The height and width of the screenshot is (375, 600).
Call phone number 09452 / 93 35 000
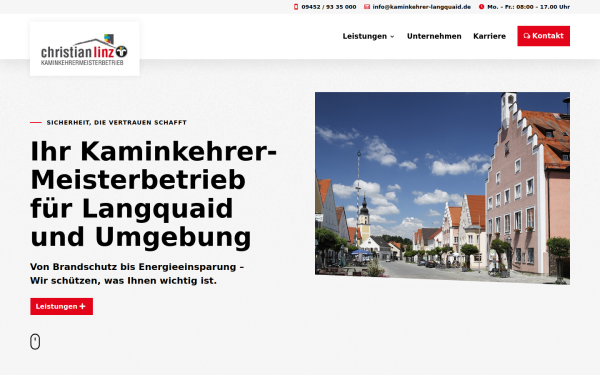click(329, 7)
